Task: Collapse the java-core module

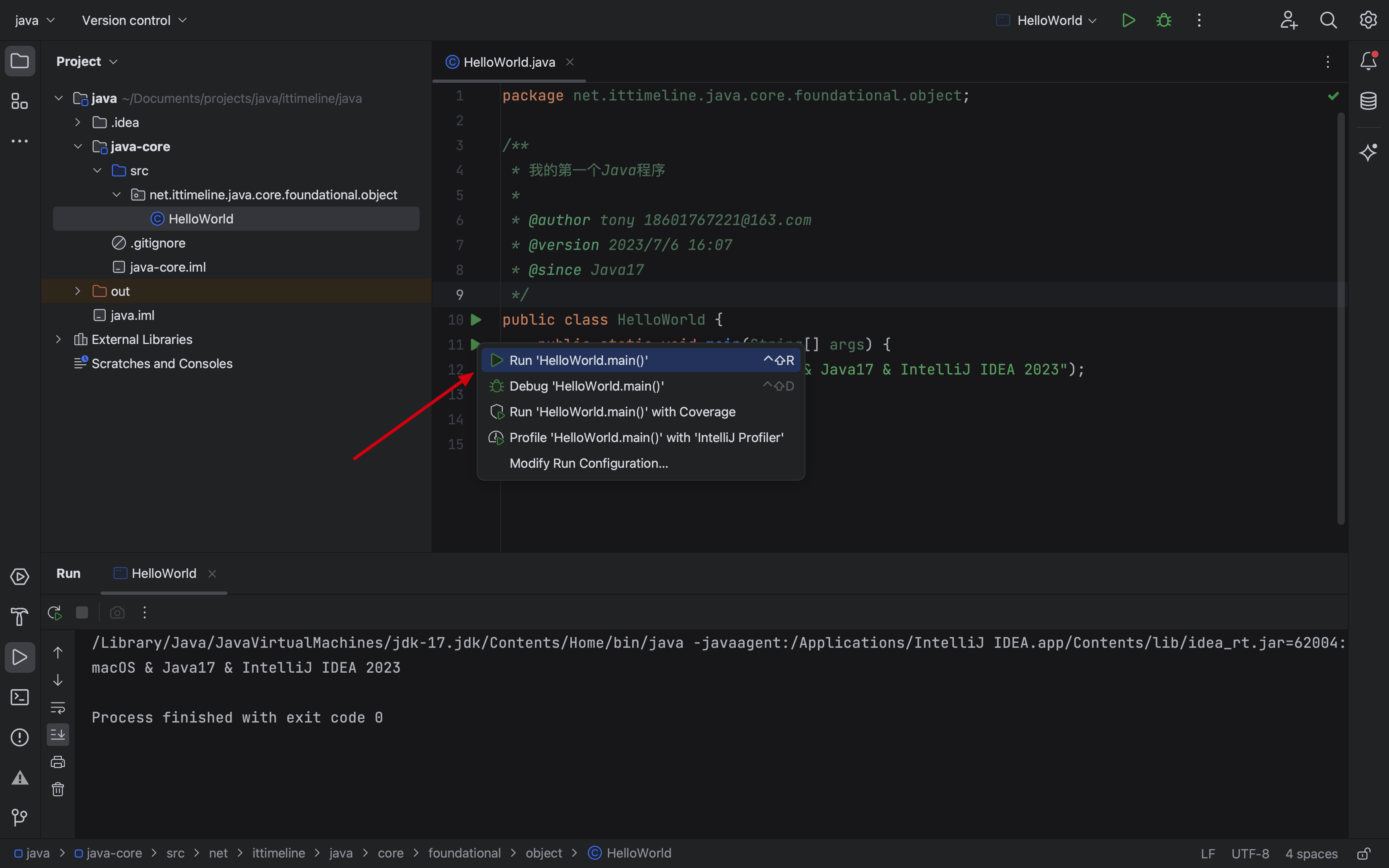Action: (78, 146)
